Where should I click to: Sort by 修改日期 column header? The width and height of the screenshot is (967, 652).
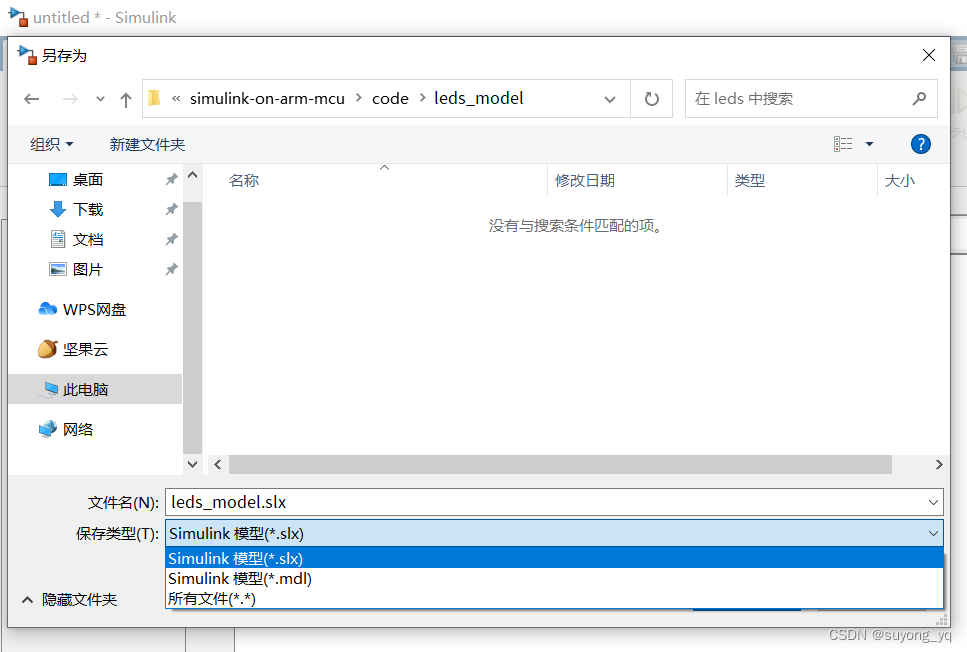(x=585, y=181)
